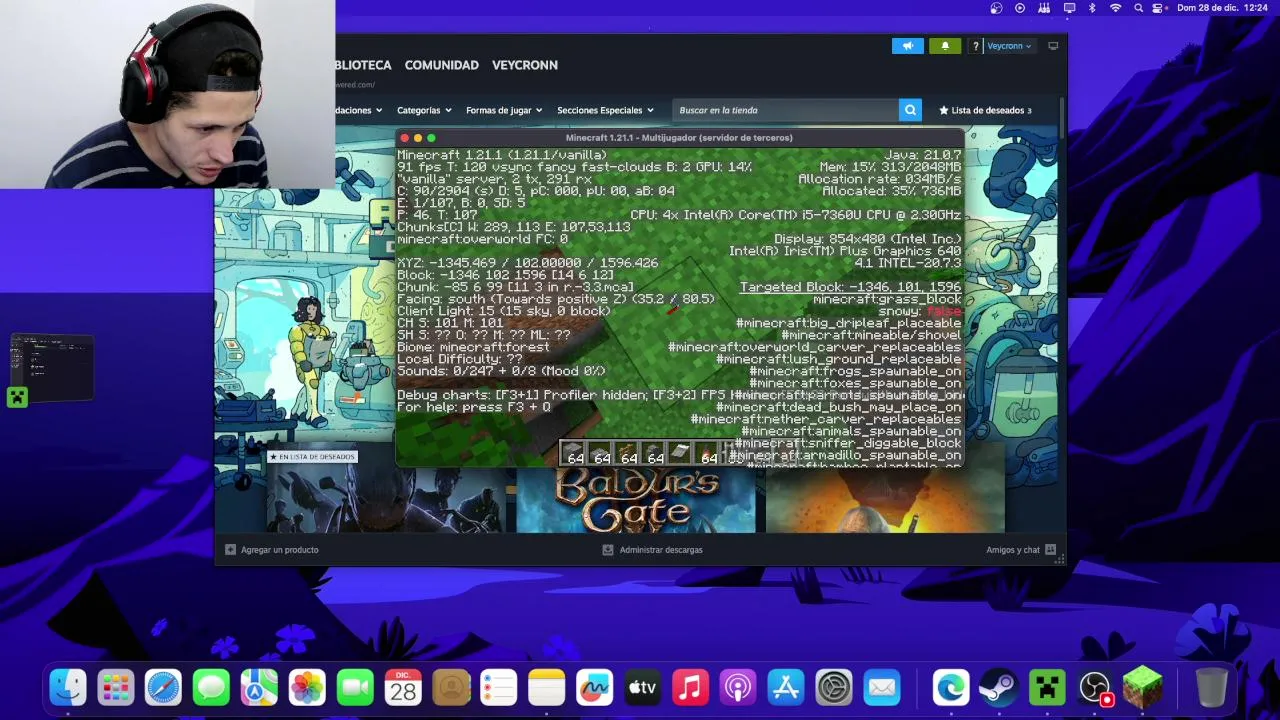Viewport: 1280px width, 720px height.
Task: Click the 'Targeted Block' debug text
Action: [x=850, y=287]
